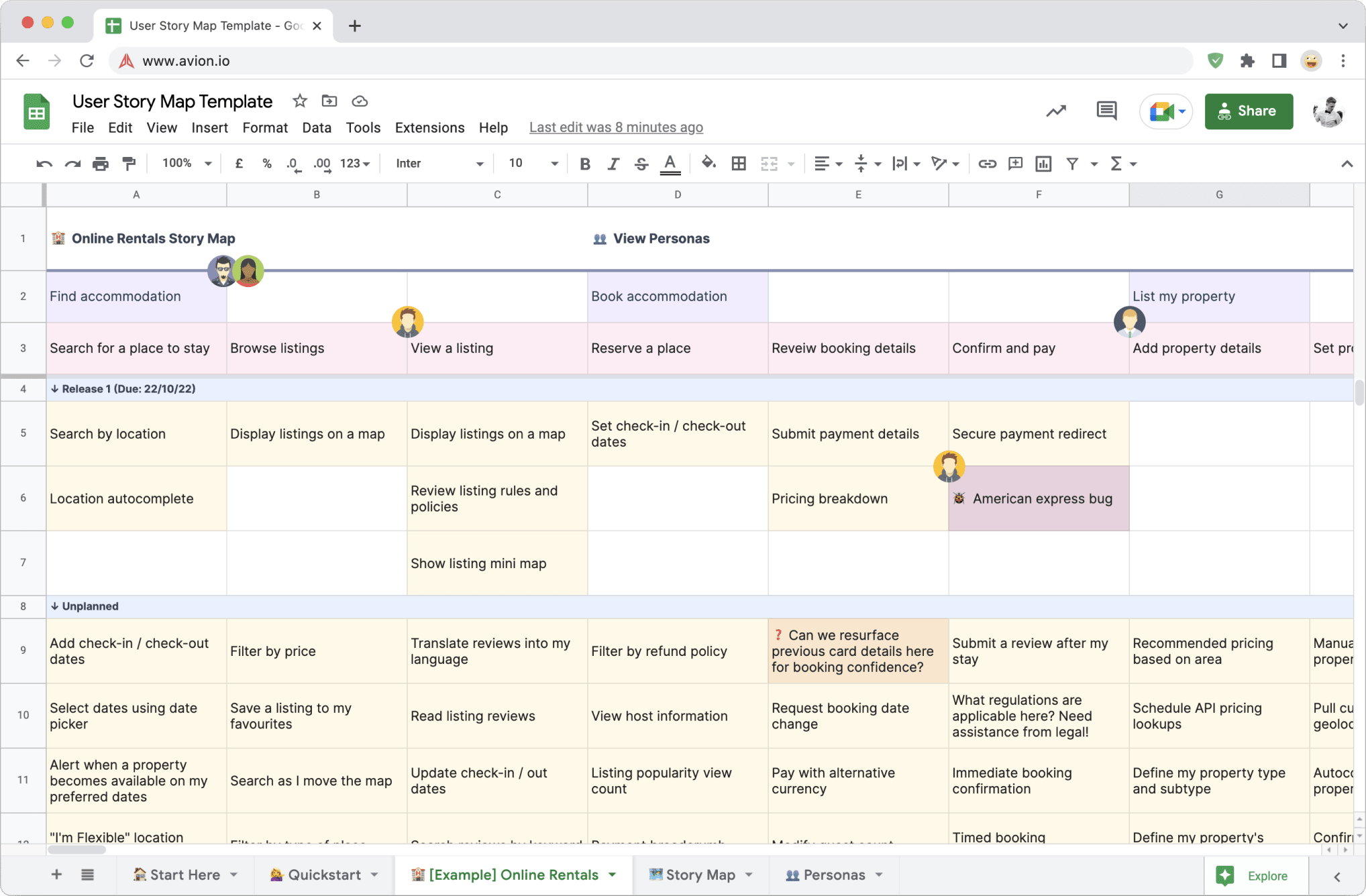
Task: Click the Extensions menu
Action: (430, 127)
